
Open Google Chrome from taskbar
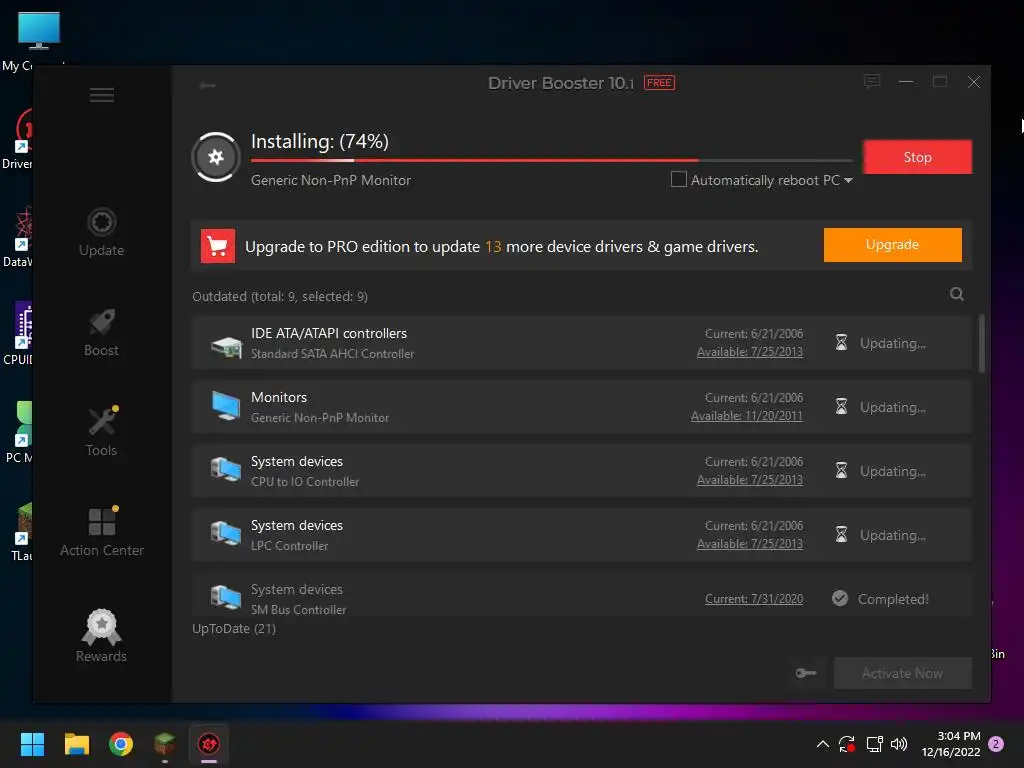point(120,744)
